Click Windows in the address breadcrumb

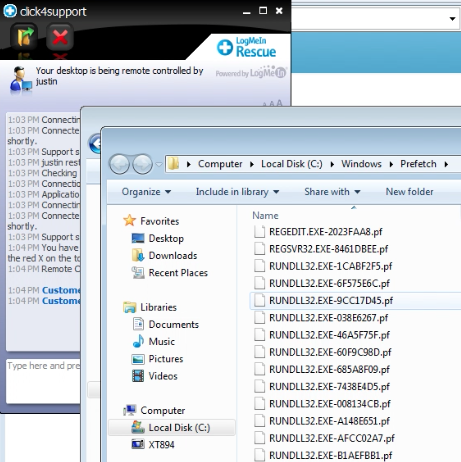361,164
